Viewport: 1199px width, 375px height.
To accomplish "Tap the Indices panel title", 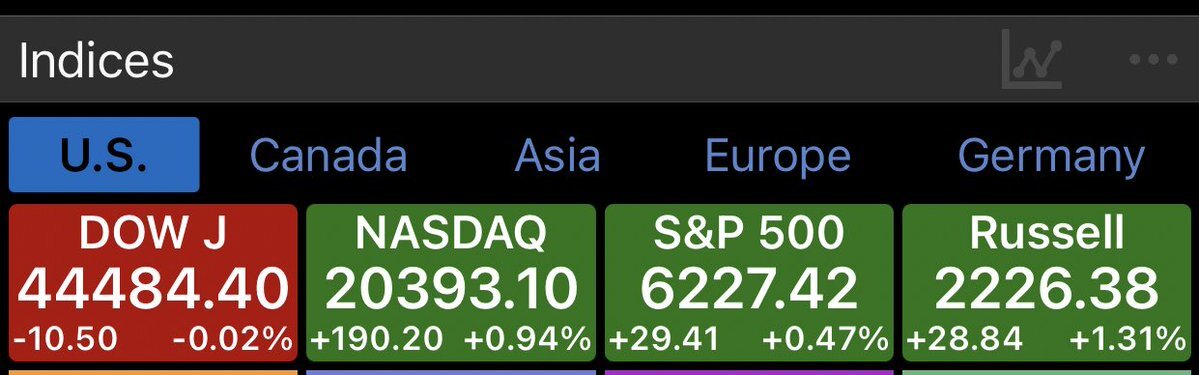I will [96, 60].
